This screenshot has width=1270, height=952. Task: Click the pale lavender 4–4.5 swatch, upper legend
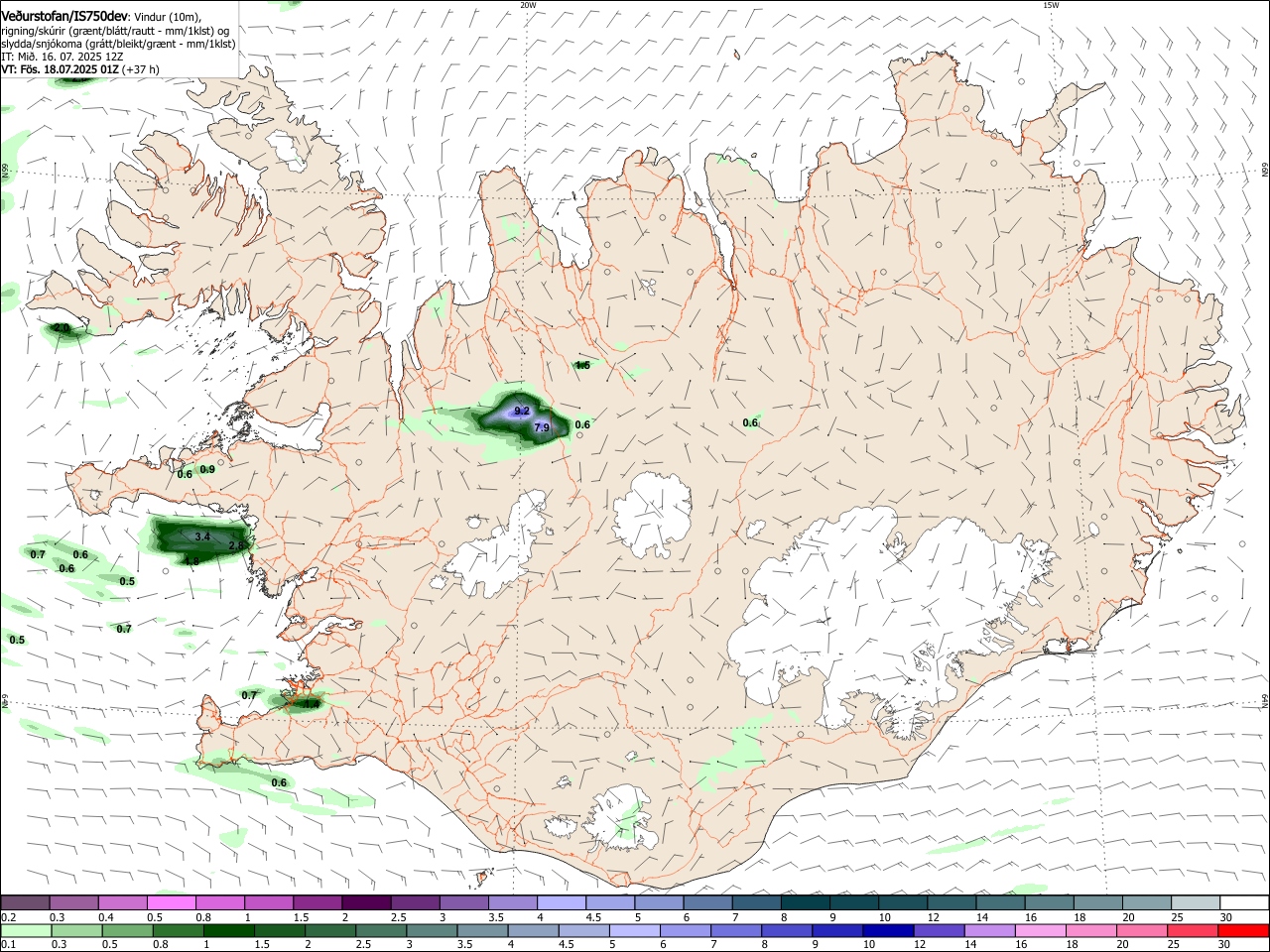point(562,902)
